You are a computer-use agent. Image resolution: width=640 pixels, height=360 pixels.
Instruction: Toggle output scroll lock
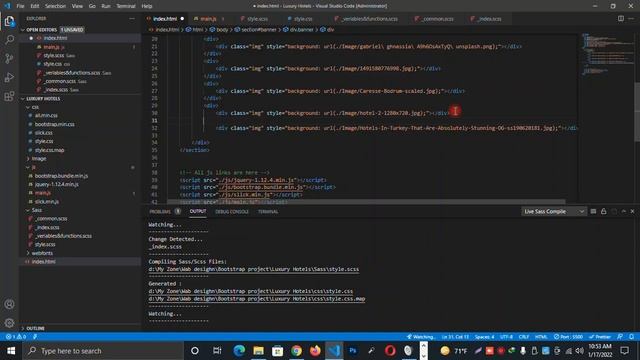click(603, 211)
